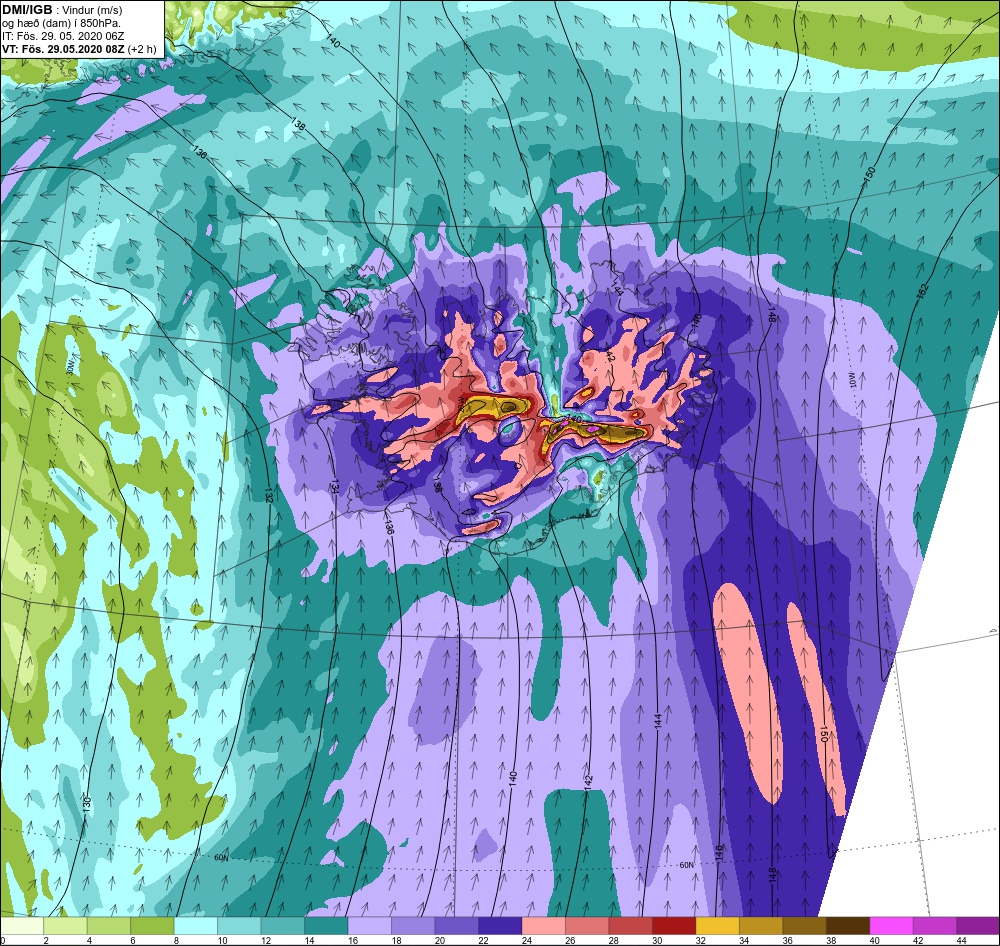Select the 'IT: Fös. 29. 05. 2020 06Z' line

pyautogui.click(x=63, y=36)
